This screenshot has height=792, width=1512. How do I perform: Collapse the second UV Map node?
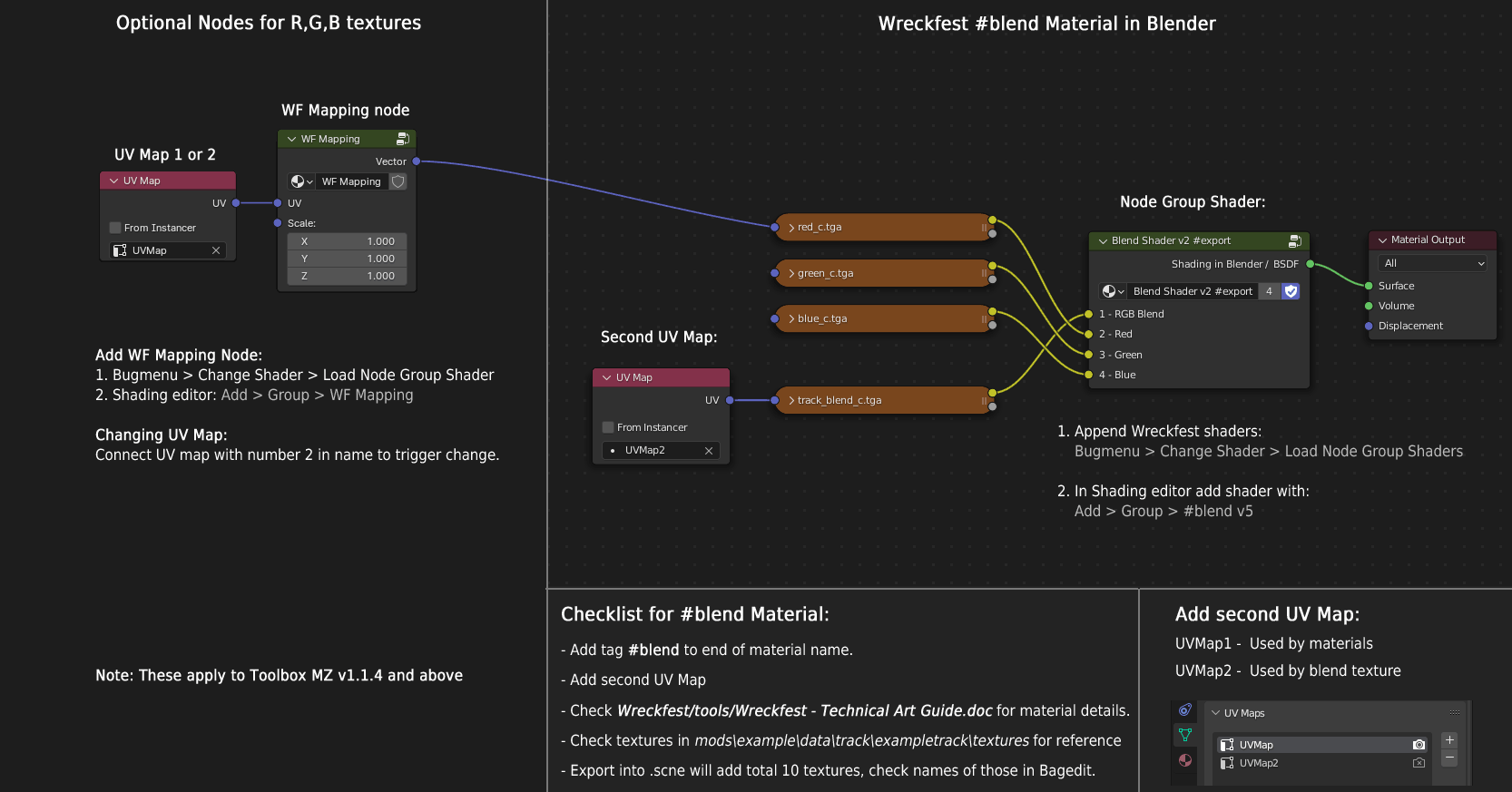click(x=606, y=377)
